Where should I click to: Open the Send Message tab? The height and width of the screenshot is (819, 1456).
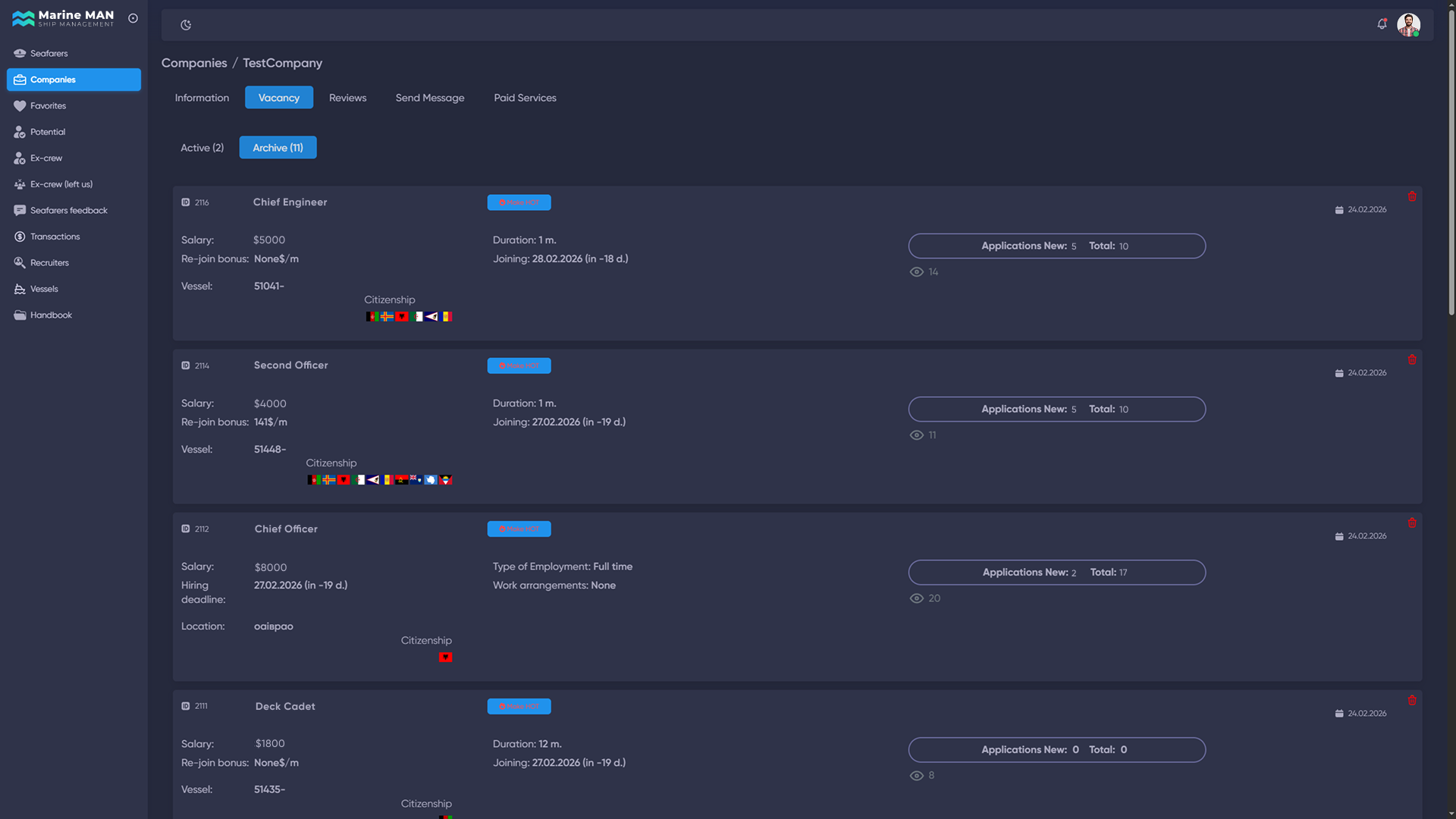(x=430, y=98)
